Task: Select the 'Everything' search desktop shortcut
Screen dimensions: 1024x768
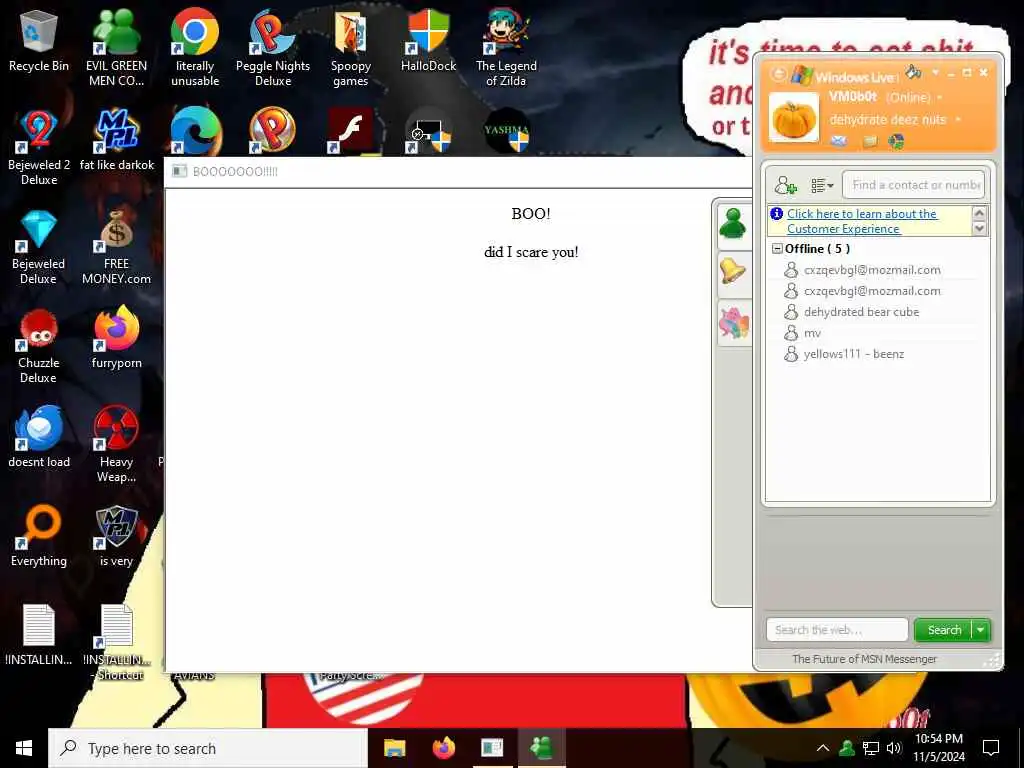Action: (39, 536)
